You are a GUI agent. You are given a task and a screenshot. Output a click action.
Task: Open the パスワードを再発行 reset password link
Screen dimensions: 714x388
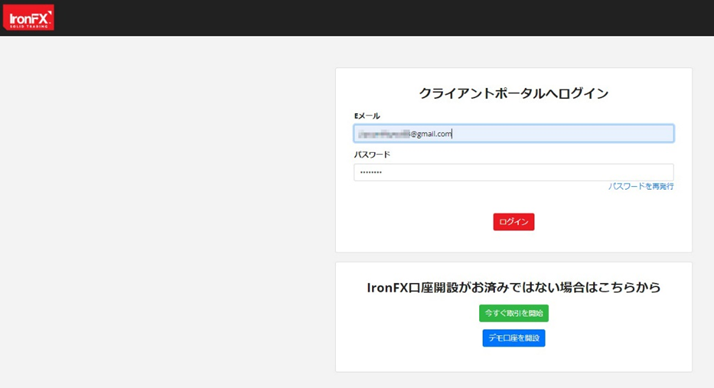tap(641, 186)
